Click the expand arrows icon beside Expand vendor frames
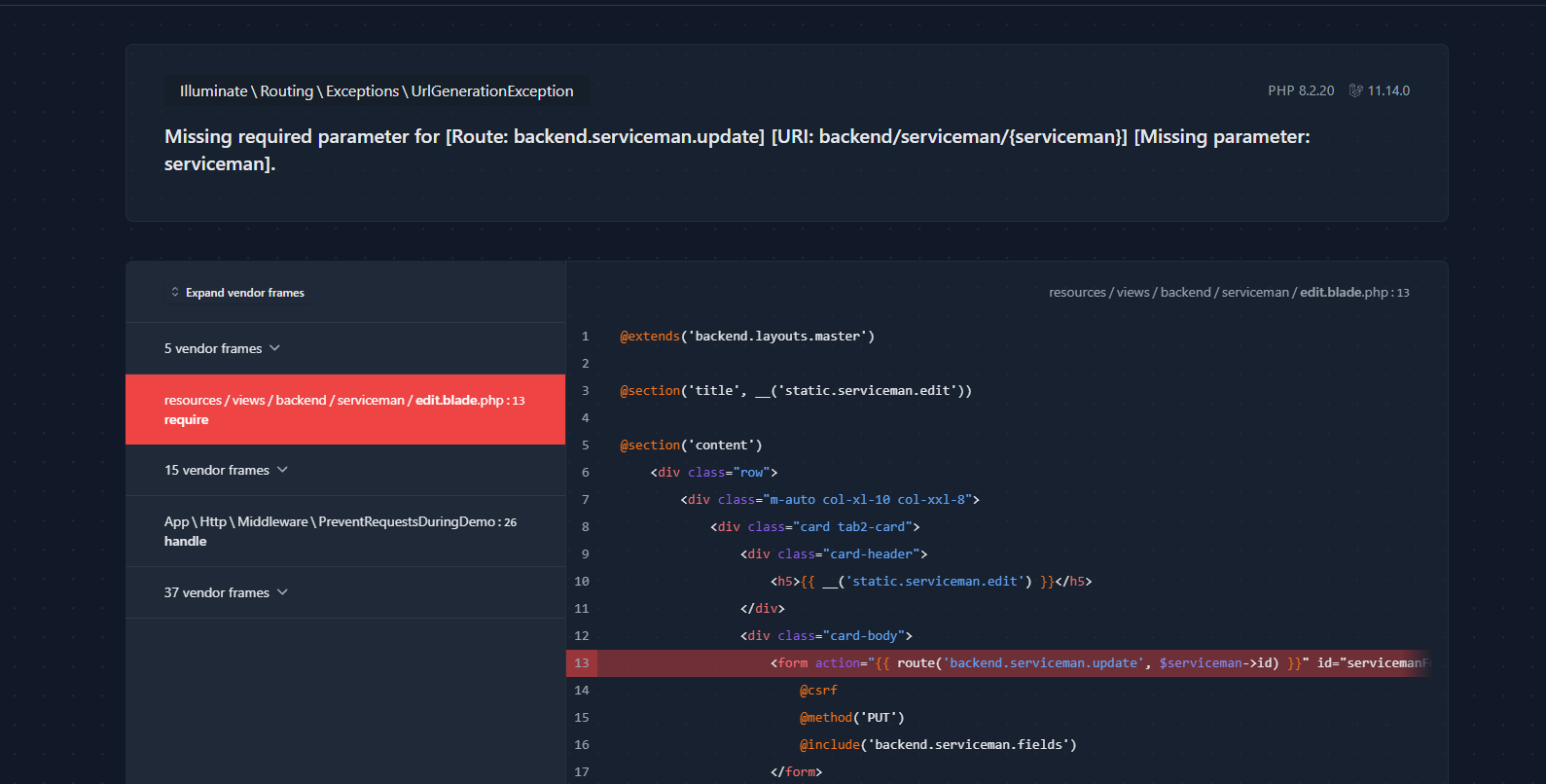 pos(175,292)
